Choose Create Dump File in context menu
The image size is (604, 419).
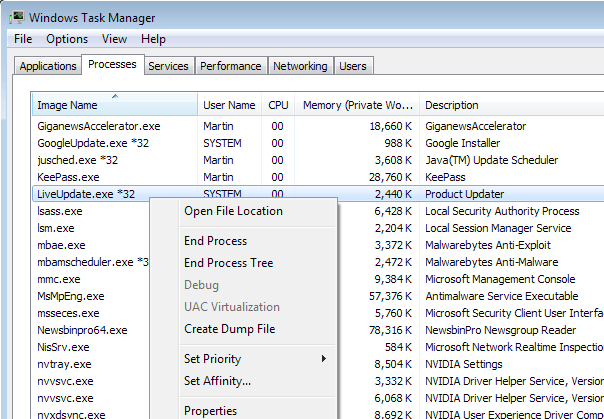[x=230, y=329]
